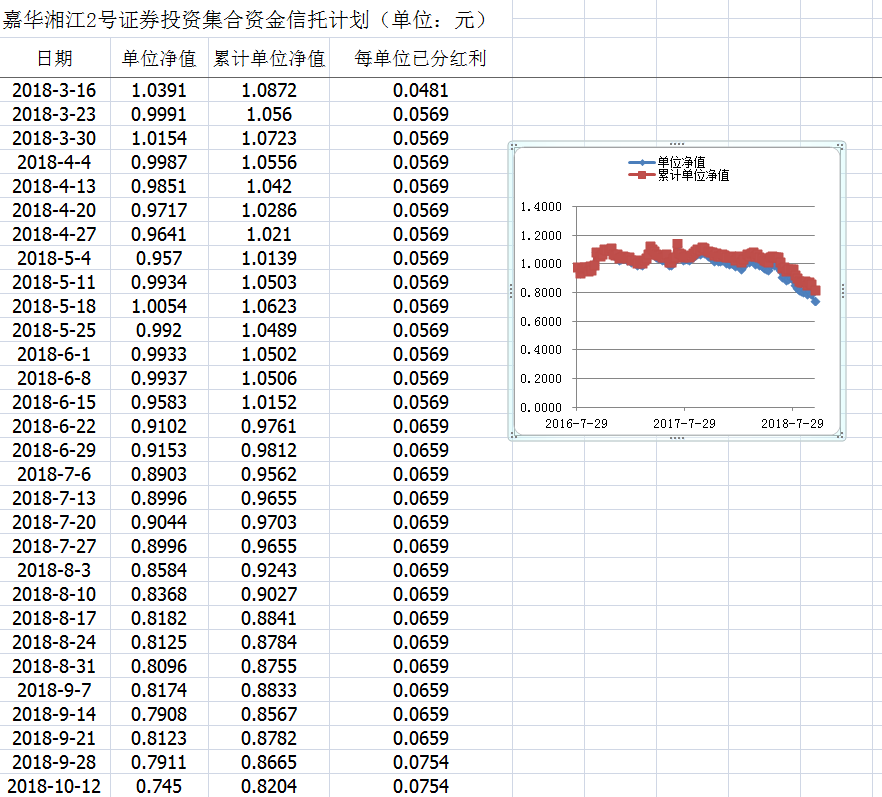Click the 2016-7-29 label on the chart's horizontal axis
Image resolution: width=882 pixels, height=797 pixels.
click(576, 424)
